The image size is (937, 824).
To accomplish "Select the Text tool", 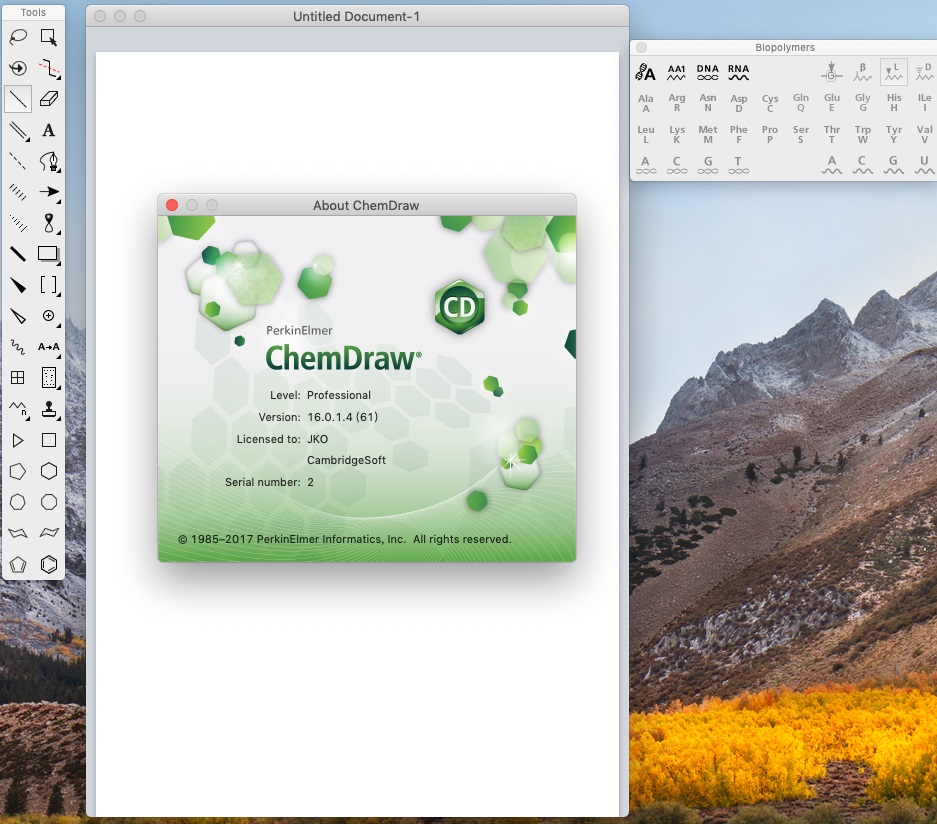I will pyautogui.click(x=49, y=131).
